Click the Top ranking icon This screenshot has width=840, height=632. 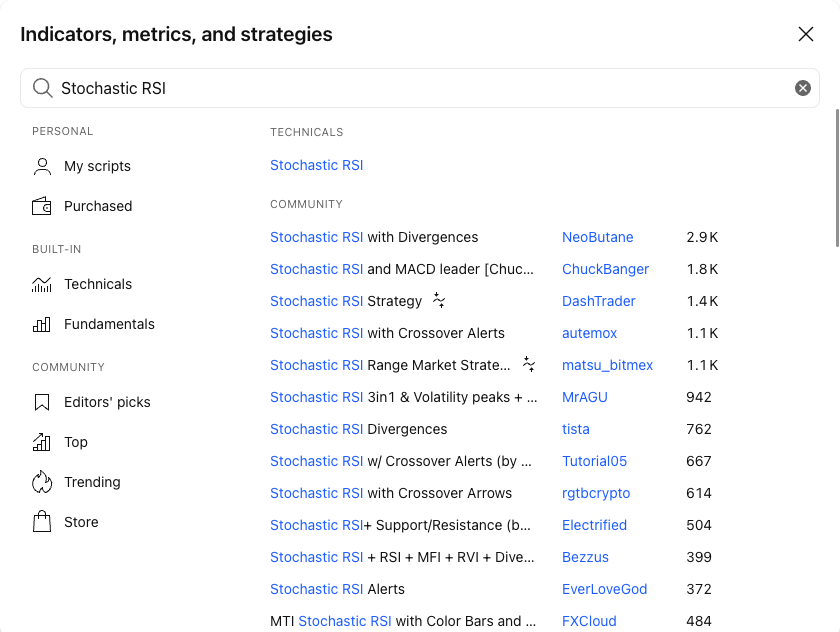click(x=42, y=442)
